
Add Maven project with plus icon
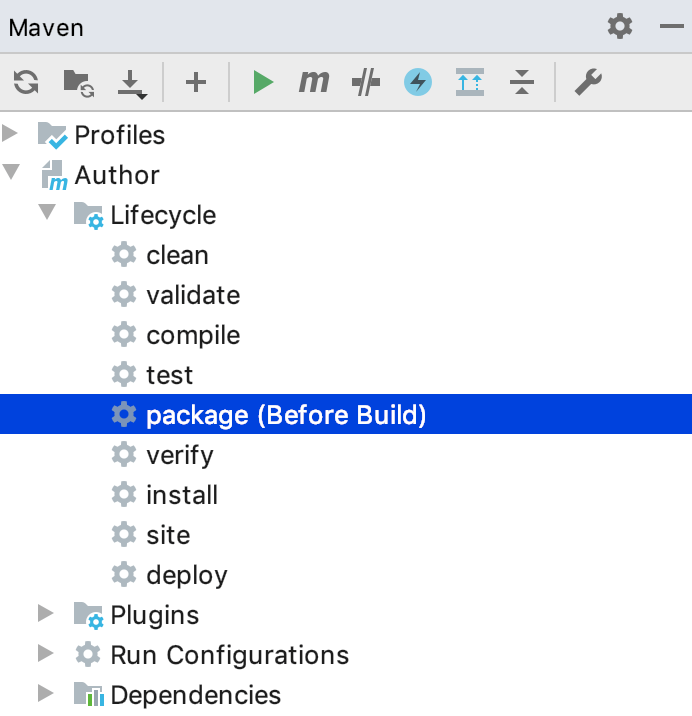click(196, 83)
